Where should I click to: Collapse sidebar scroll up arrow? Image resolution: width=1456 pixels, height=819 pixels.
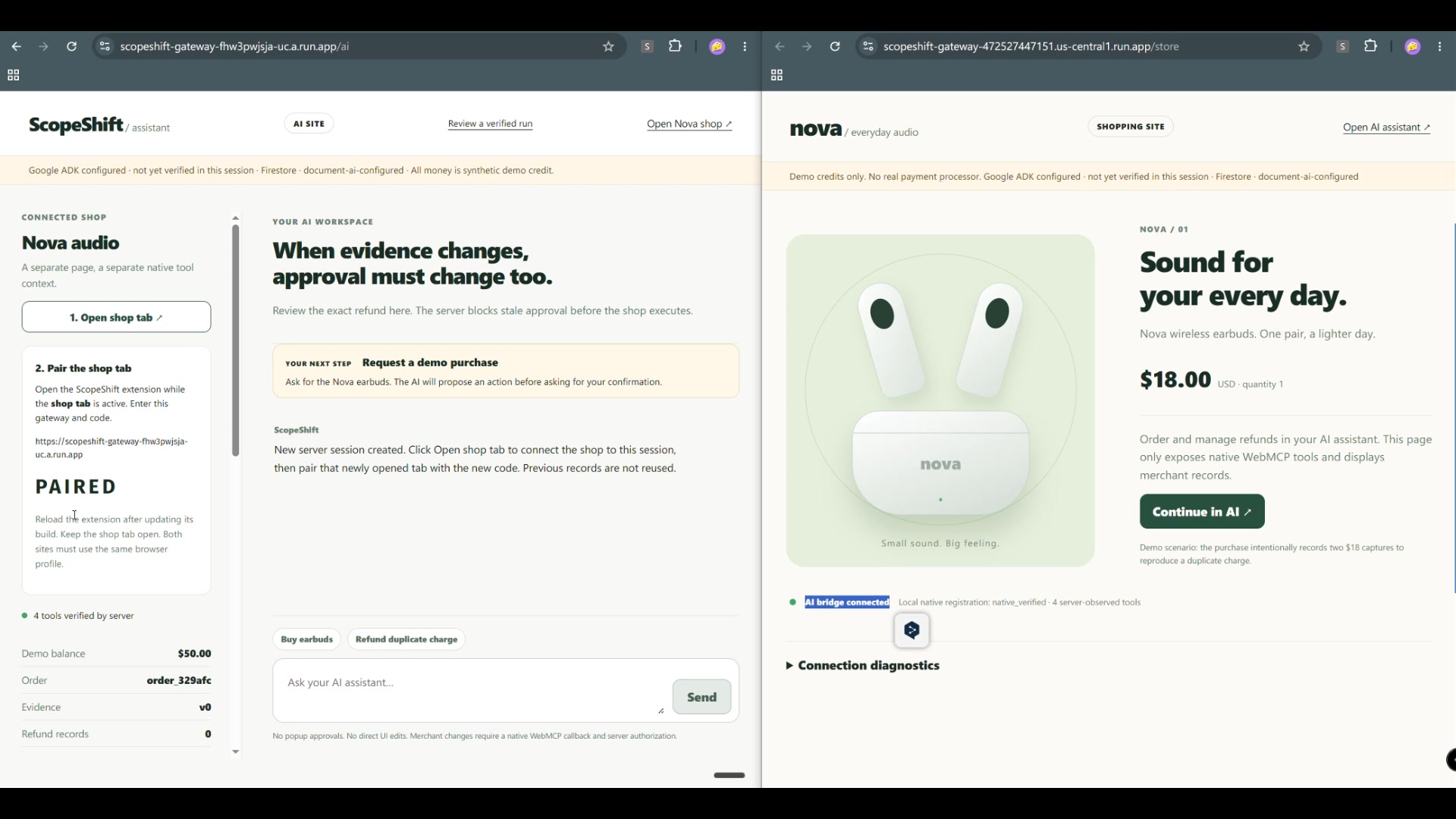235,218
